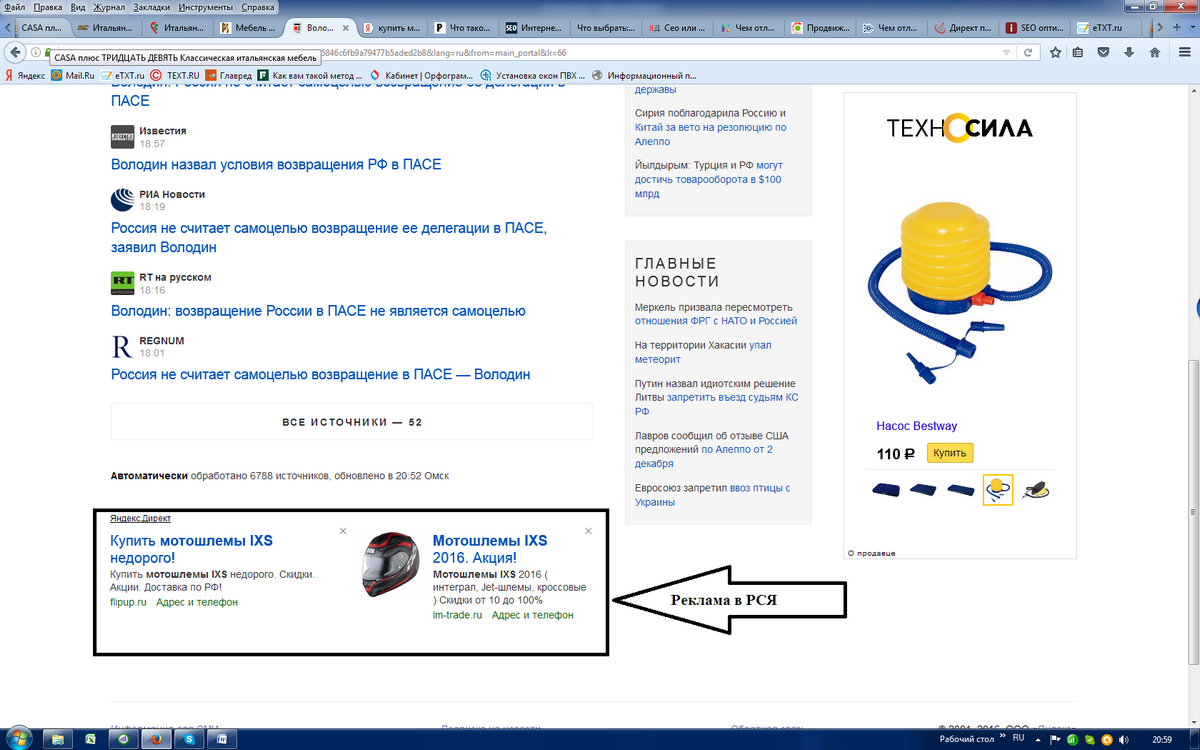Open the eTXT.ru bookmark in bookmarks bar
1200x750 pixels.
(123, 75)
